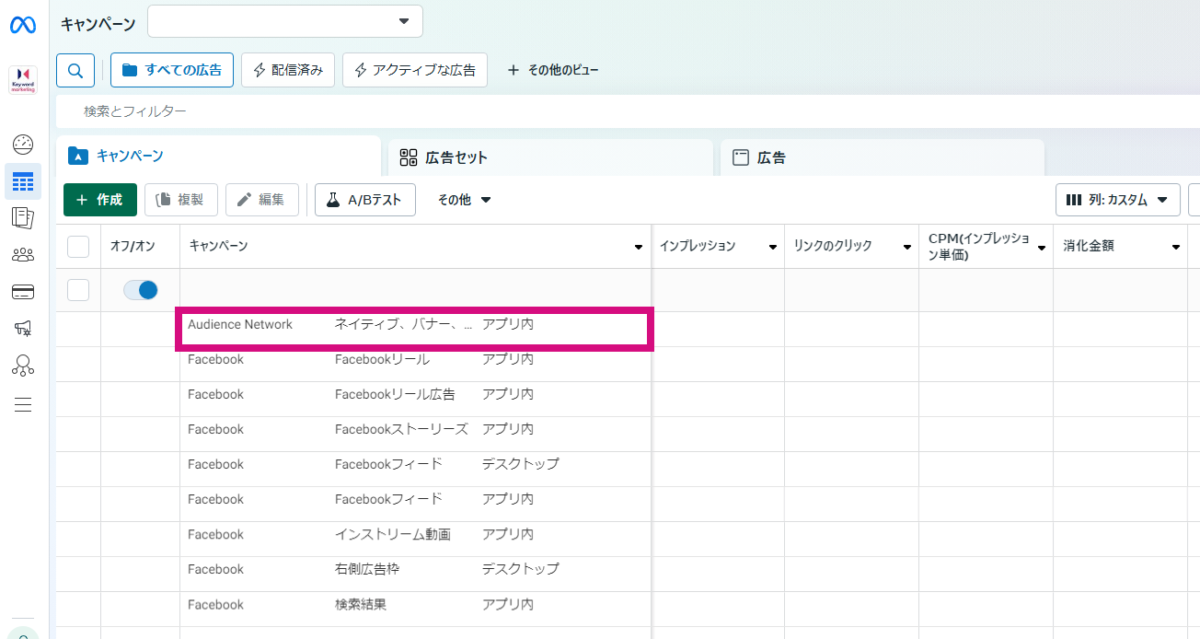Open the audiences people icon

point(23,255)
